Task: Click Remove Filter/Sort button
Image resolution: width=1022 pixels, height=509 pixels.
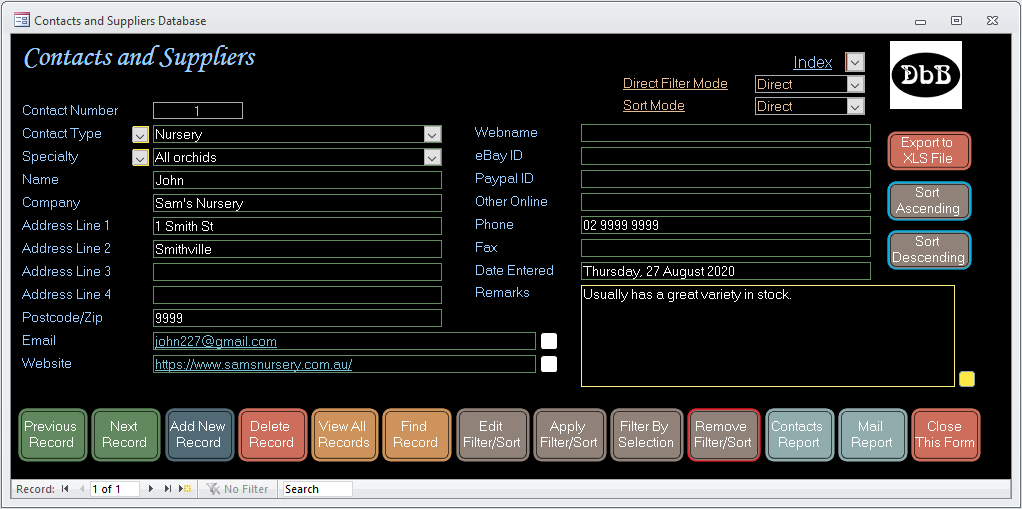Action: 723,435
